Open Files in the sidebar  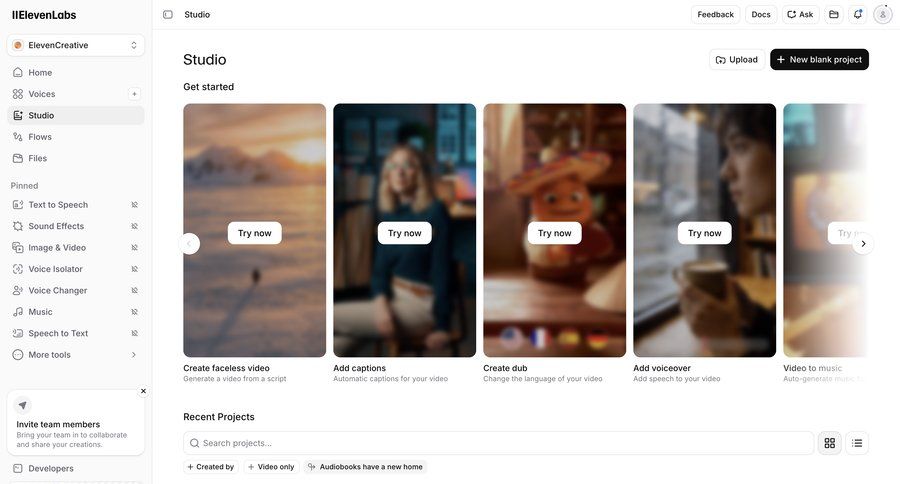[76, 158]
